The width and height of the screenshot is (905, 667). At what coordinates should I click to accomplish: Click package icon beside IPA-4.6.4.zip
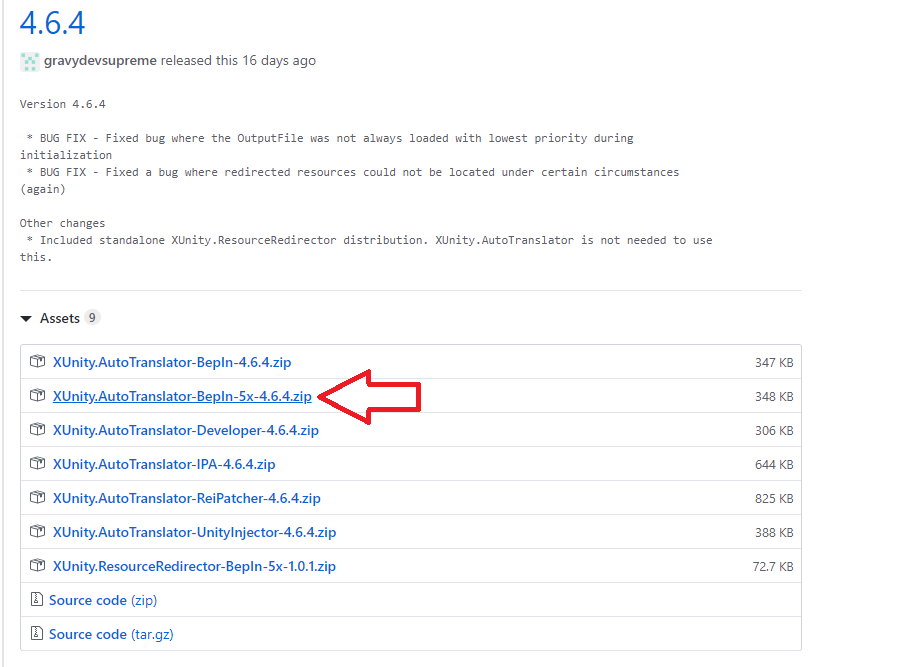pyautogui.click(x=38, y=463)
